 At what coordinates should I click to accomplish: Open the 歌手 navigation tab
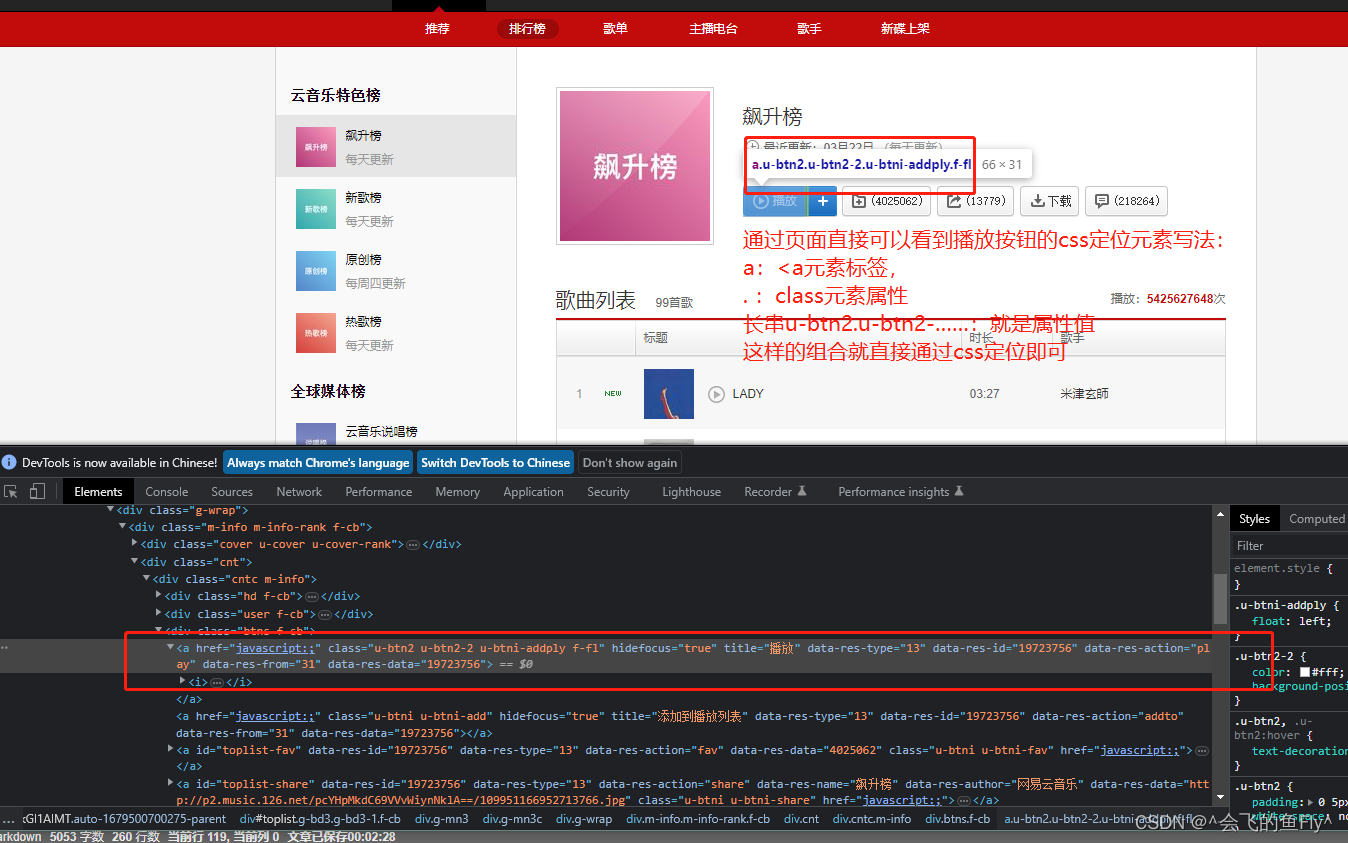tap(809, 28)
